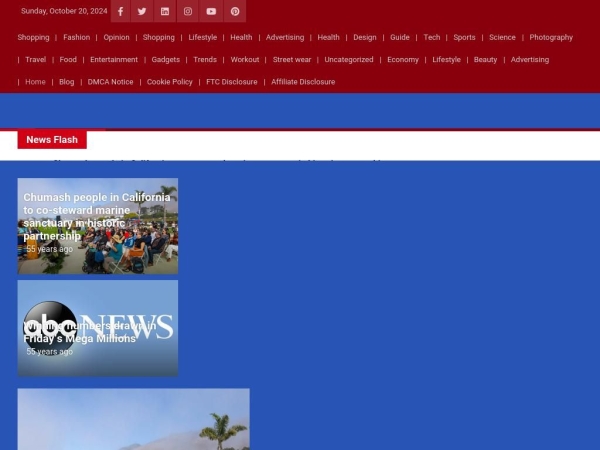Screen dimensions: 600x450
Task: Open the Sports category
Action: (464, 38)
